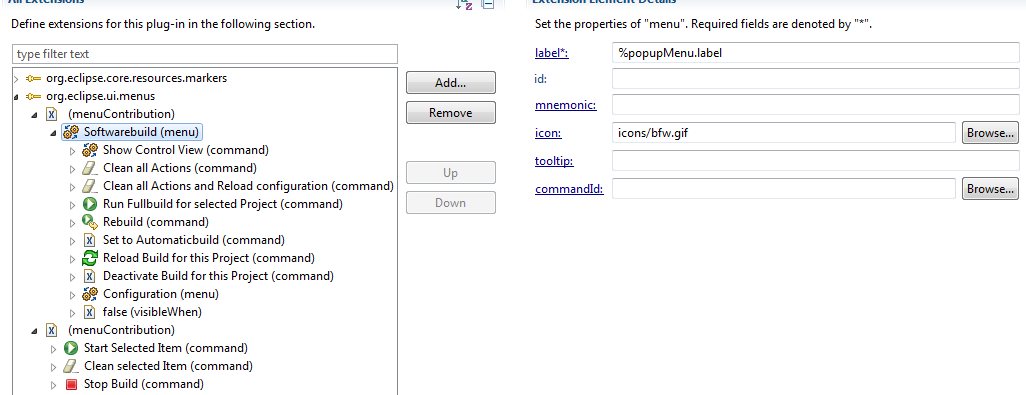Click the collapse all icon above the extensions tree
Screen dimensions: 1026x395
[487, 3]
